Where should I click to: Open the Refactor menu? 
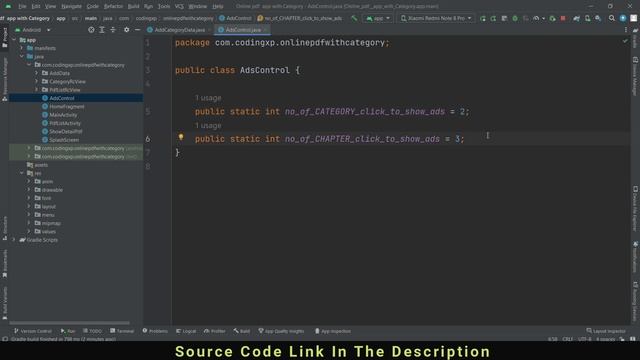coord(113,6)
